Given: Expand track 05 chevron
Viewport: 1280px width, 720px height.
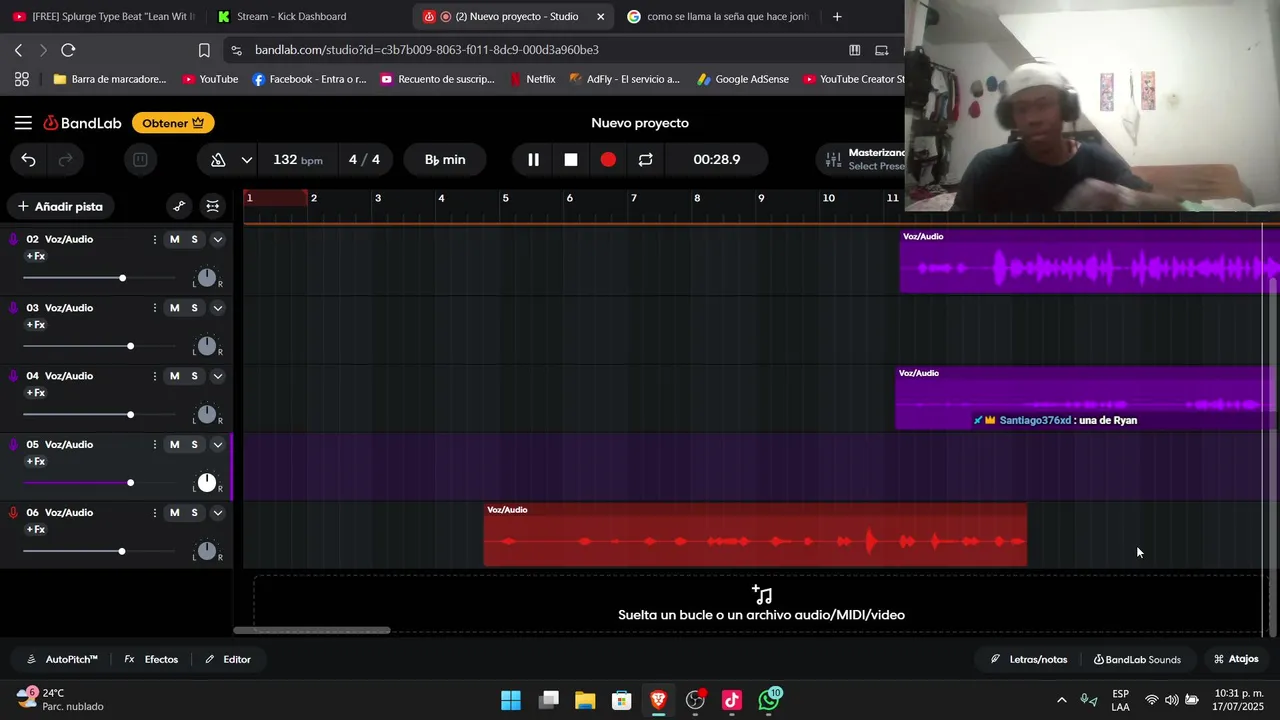Looking at the screenshot, I should pos(217,445).
